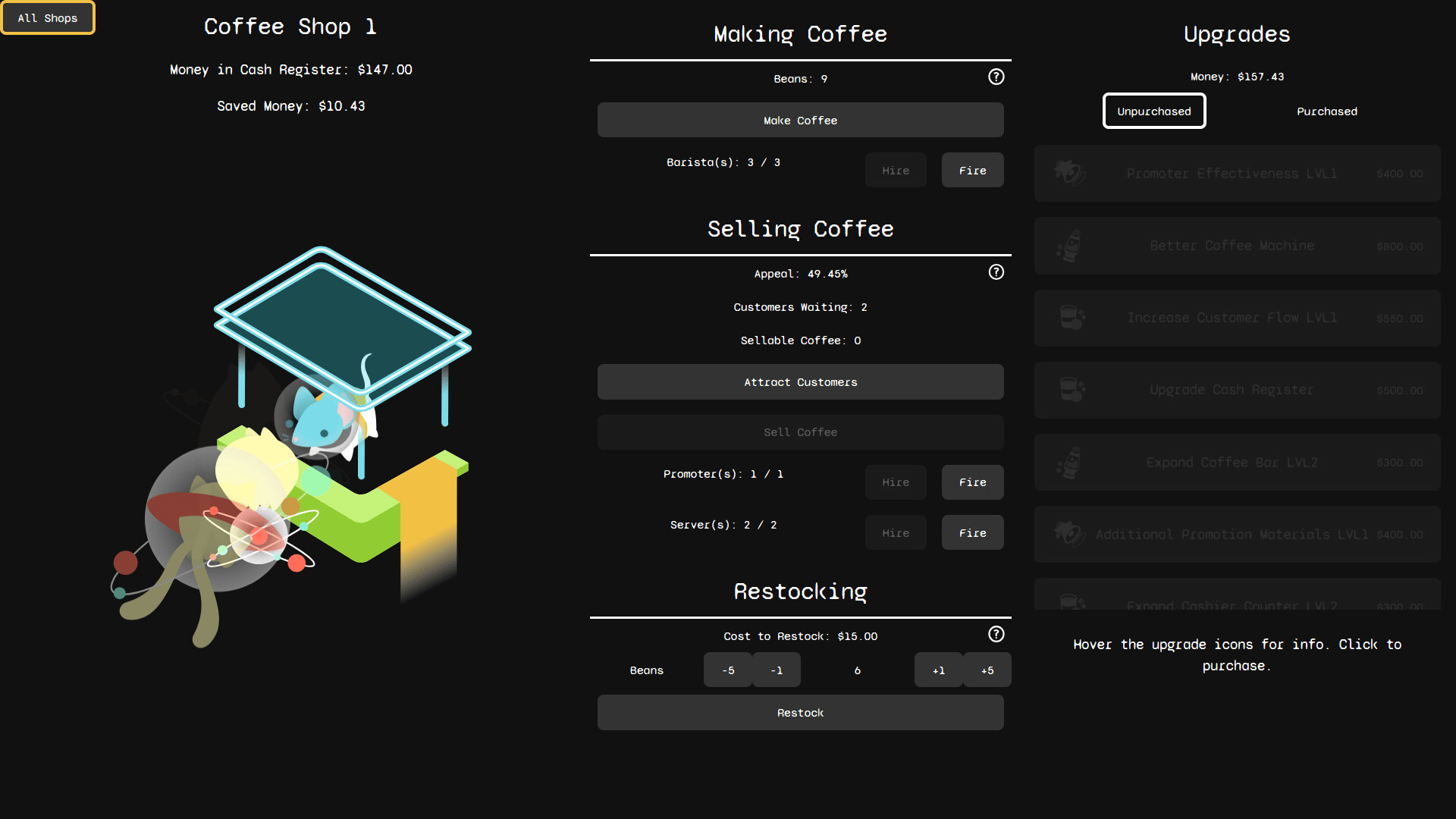1456x819 pixels.
Task: Click the Attract Customers button
Action: 800,382
